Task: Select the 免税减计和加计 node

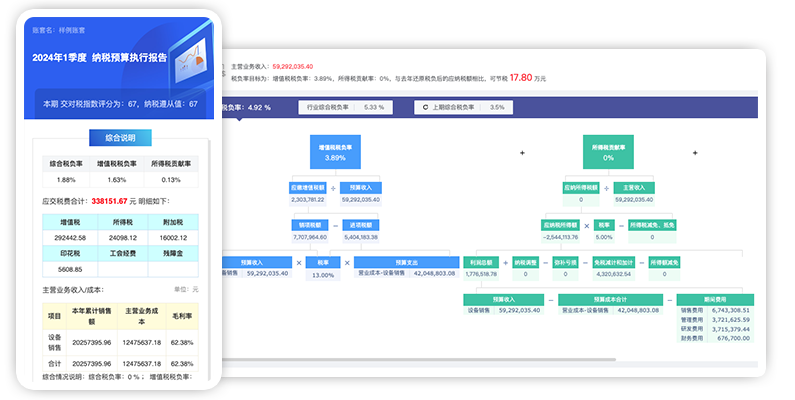Action: coord(613,263)
